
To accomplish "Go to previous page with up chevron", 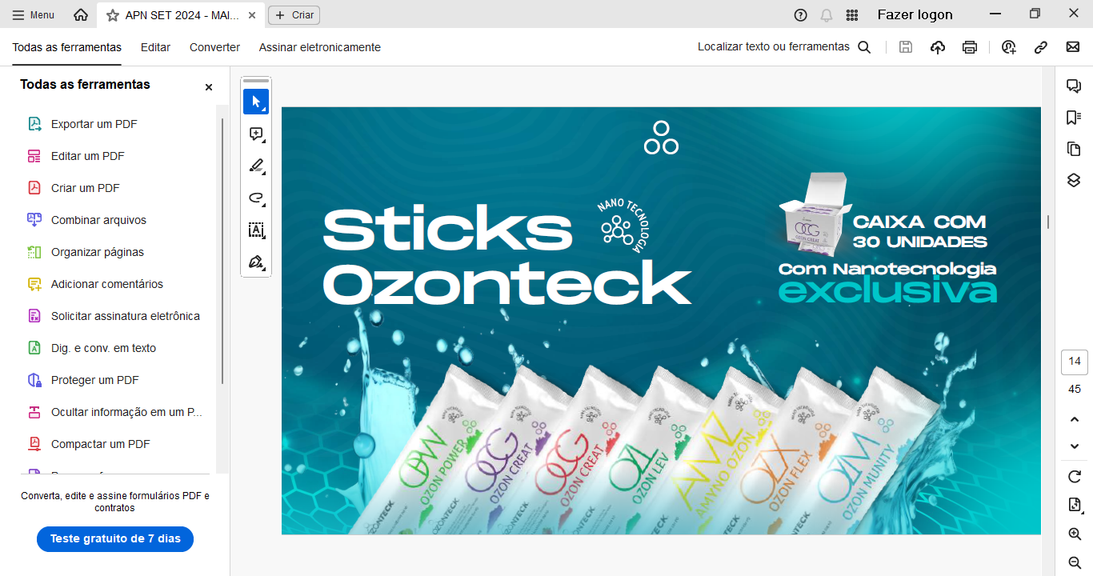I will pos(1074,420).
